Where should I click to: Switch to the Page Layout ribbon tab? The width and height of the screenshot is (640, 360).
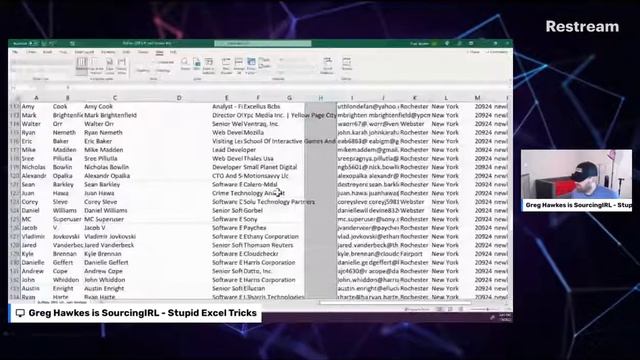tap(84, 52)
